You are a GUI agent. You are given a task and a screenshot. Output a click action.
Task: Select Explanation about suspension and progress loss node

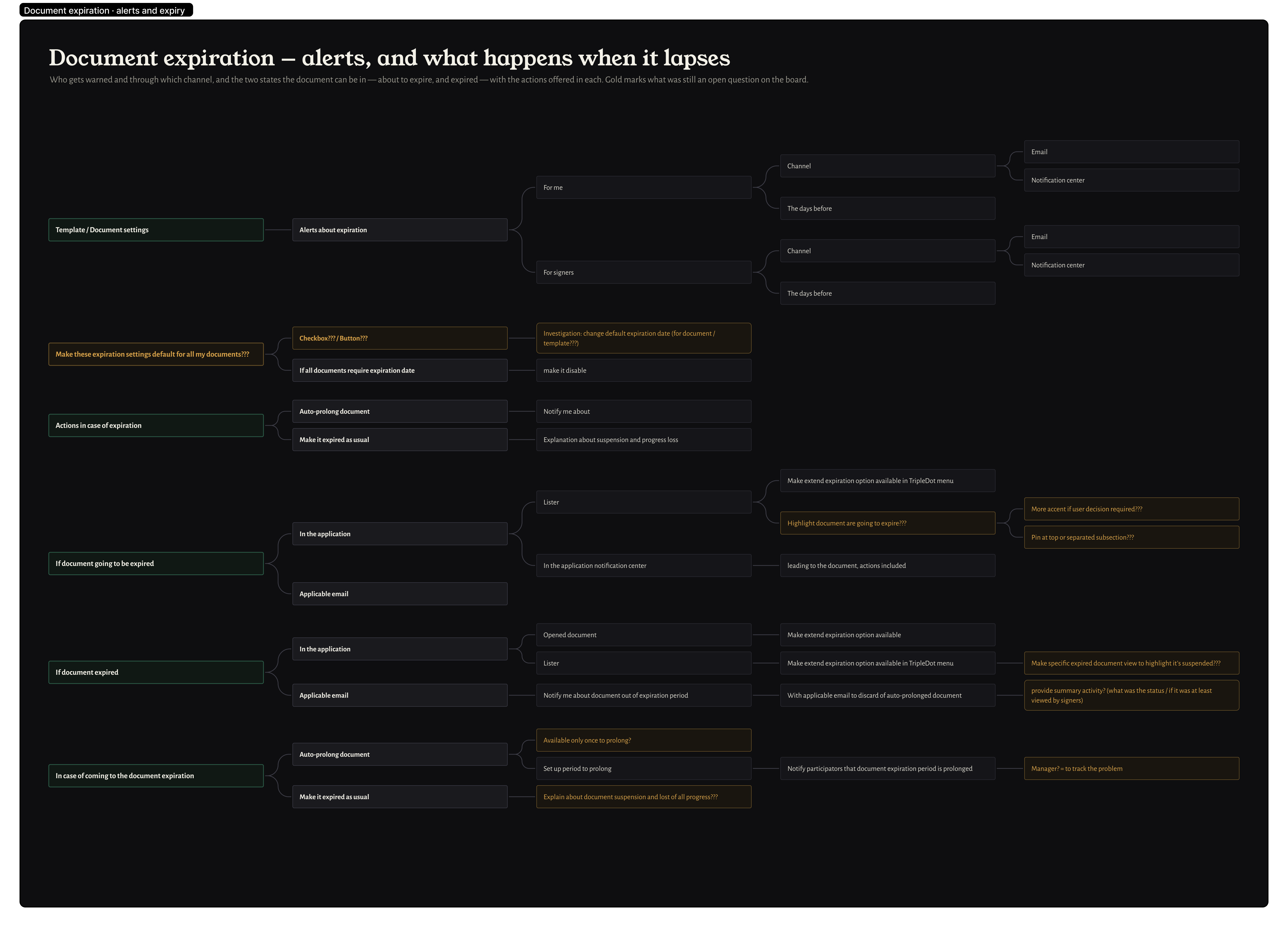[x=644, y=440]
